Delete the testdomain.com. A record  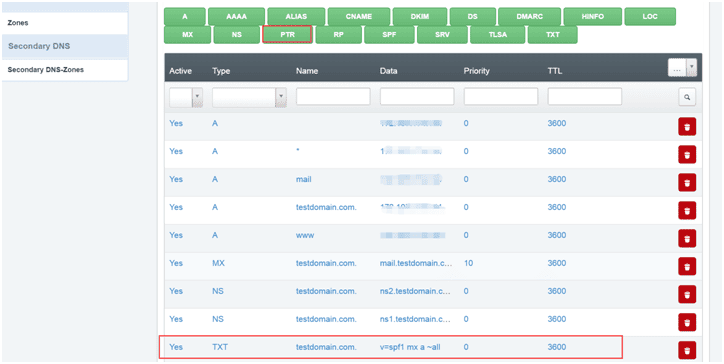point(687,211)
